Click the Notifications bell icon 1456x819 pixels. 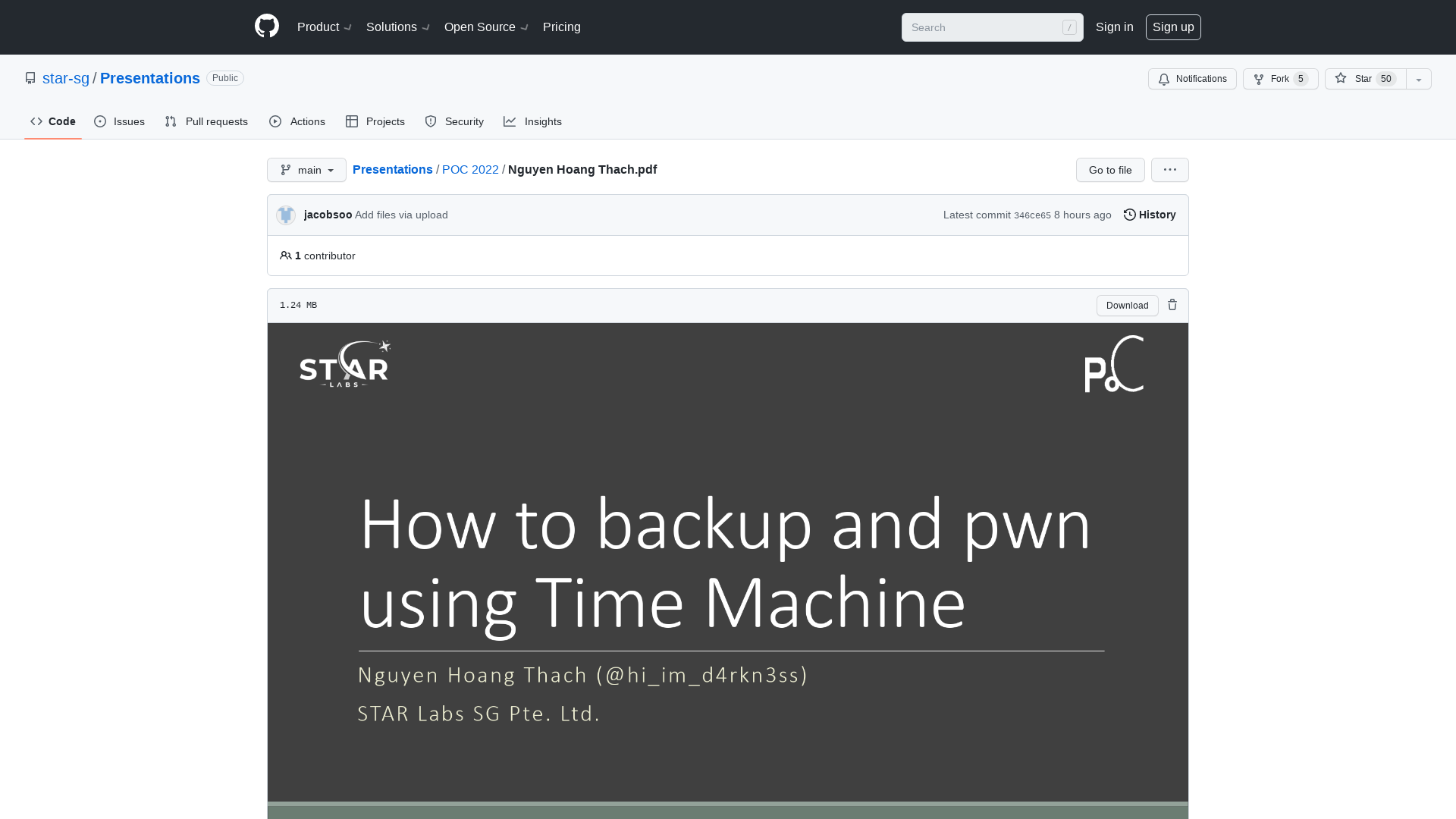[x=1164, y=79]
